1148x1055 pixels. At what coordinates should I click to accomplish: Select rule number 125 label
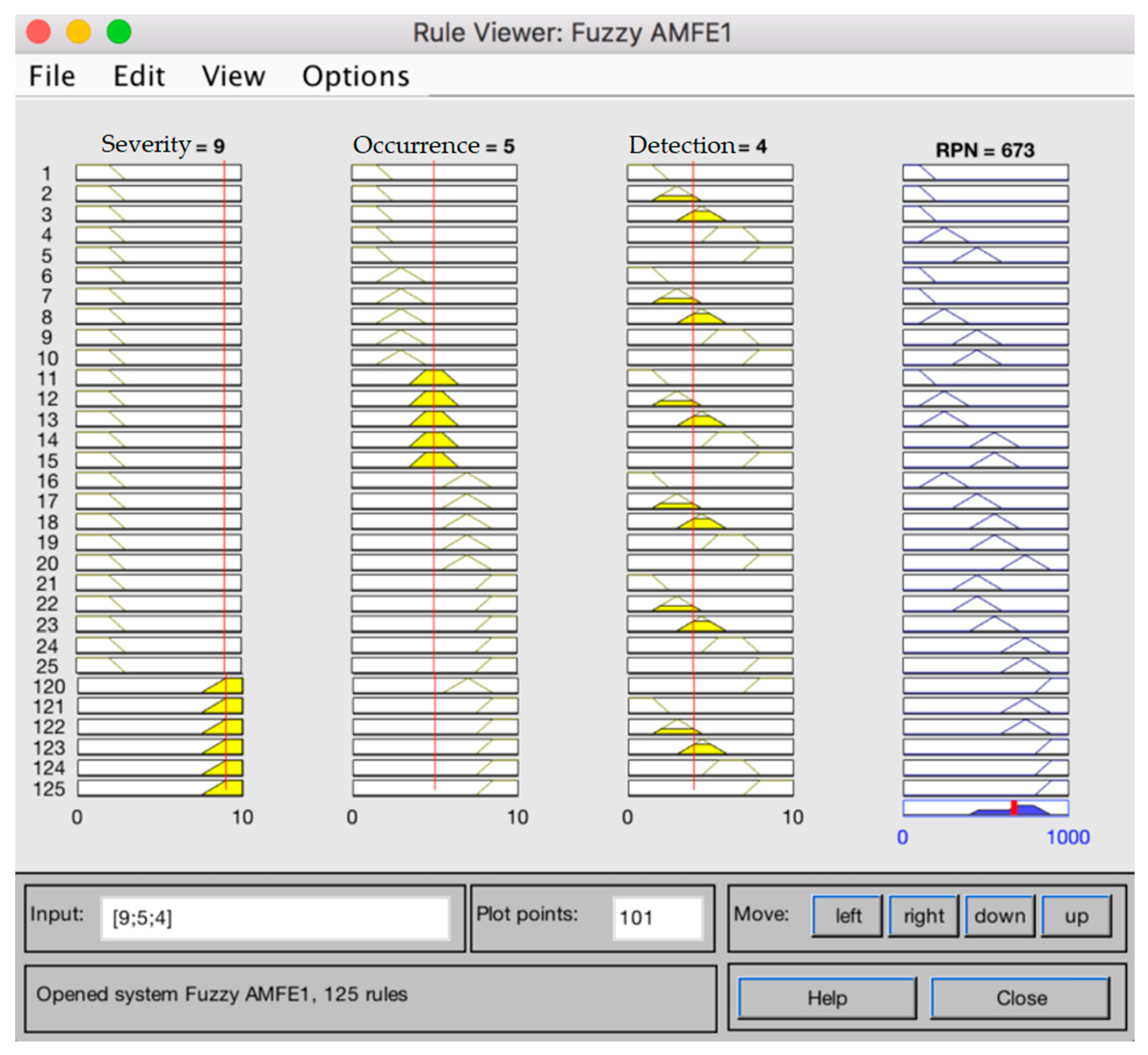[49, 789]
